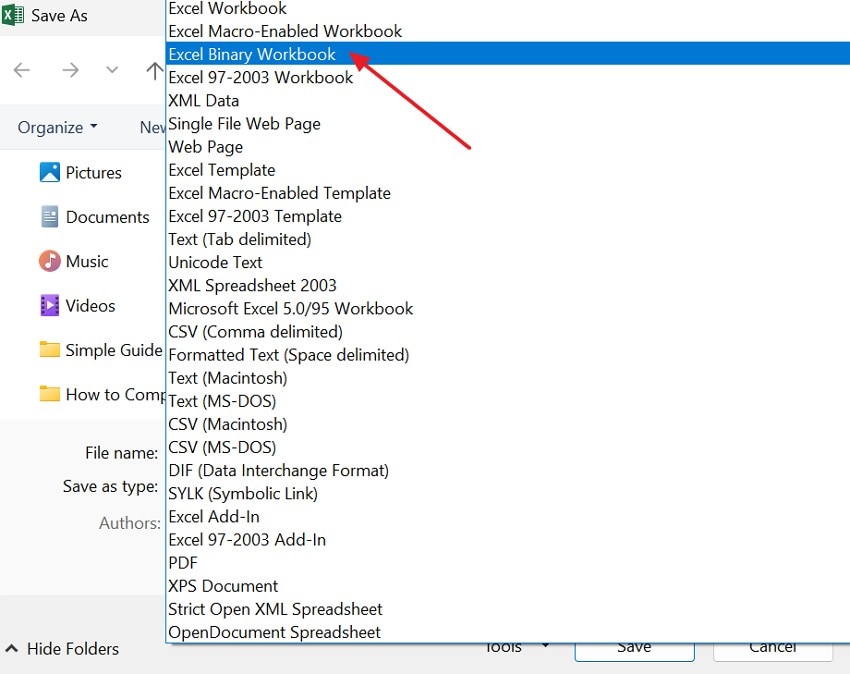Open the Pictures folder in sidebar
The image size is (850, 674).
93,172
